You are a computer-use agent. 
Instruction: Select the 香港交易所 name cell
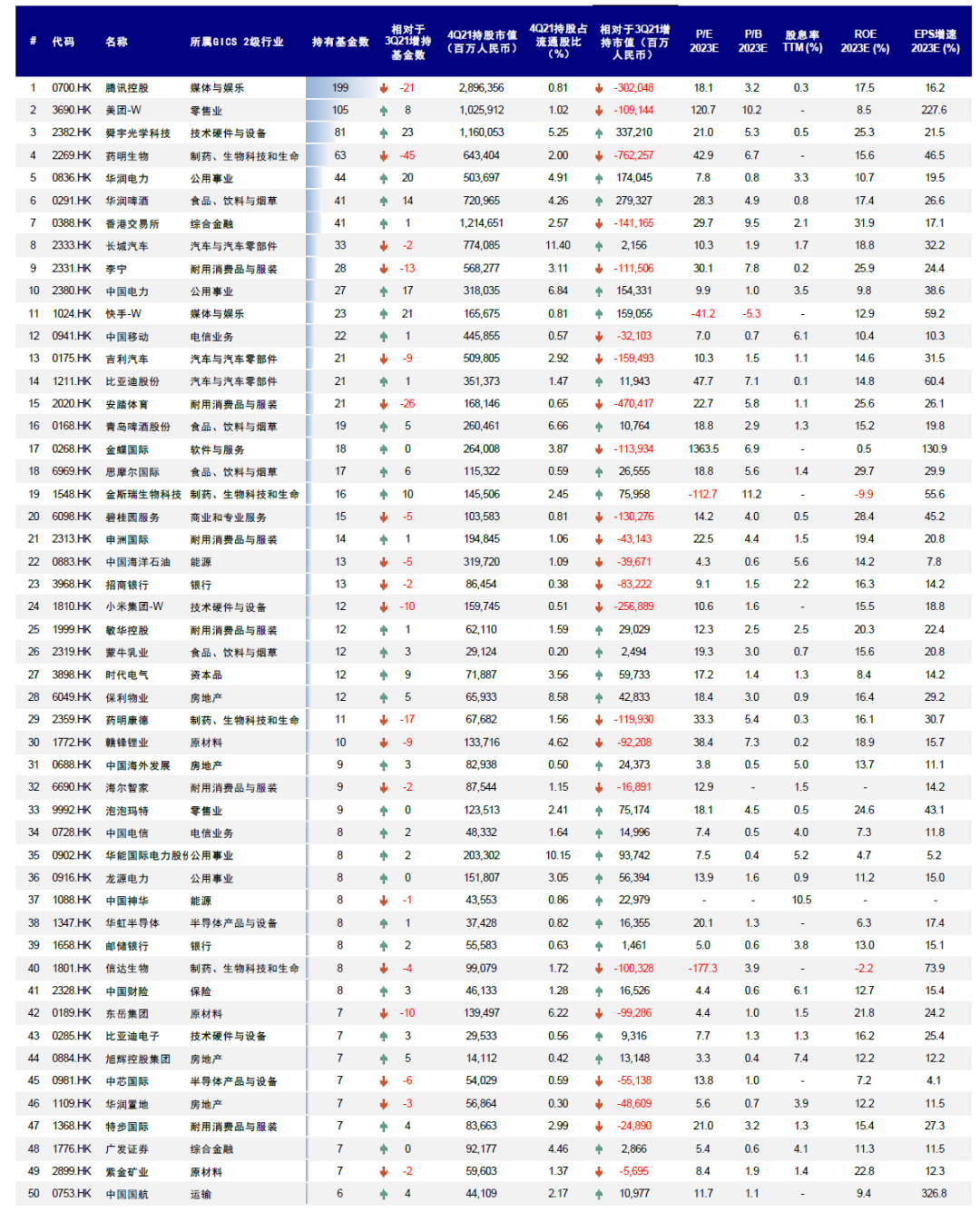(x=132, y=223)
